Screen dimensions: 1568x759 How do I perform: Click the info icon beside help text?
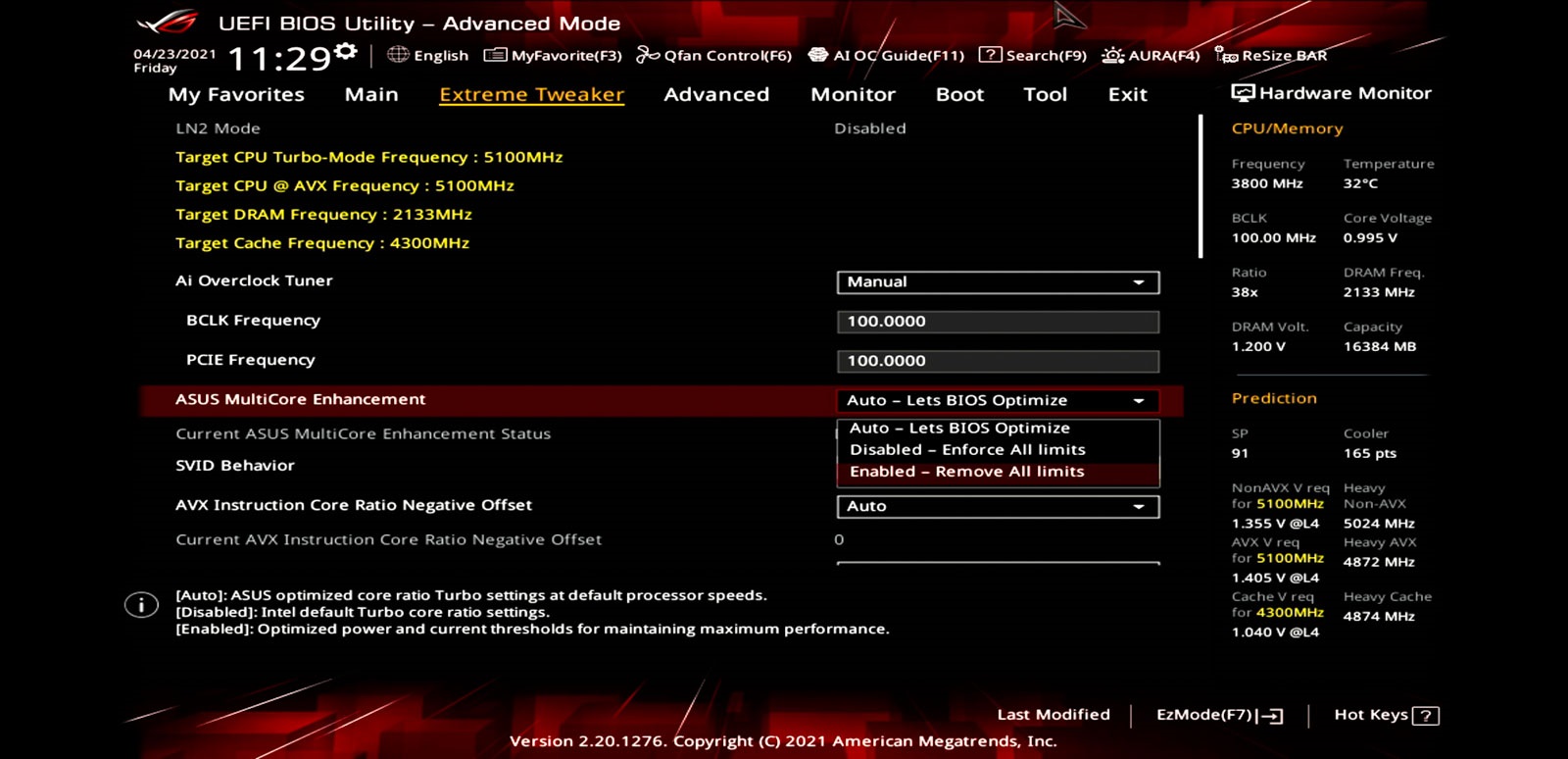(141, 605)
